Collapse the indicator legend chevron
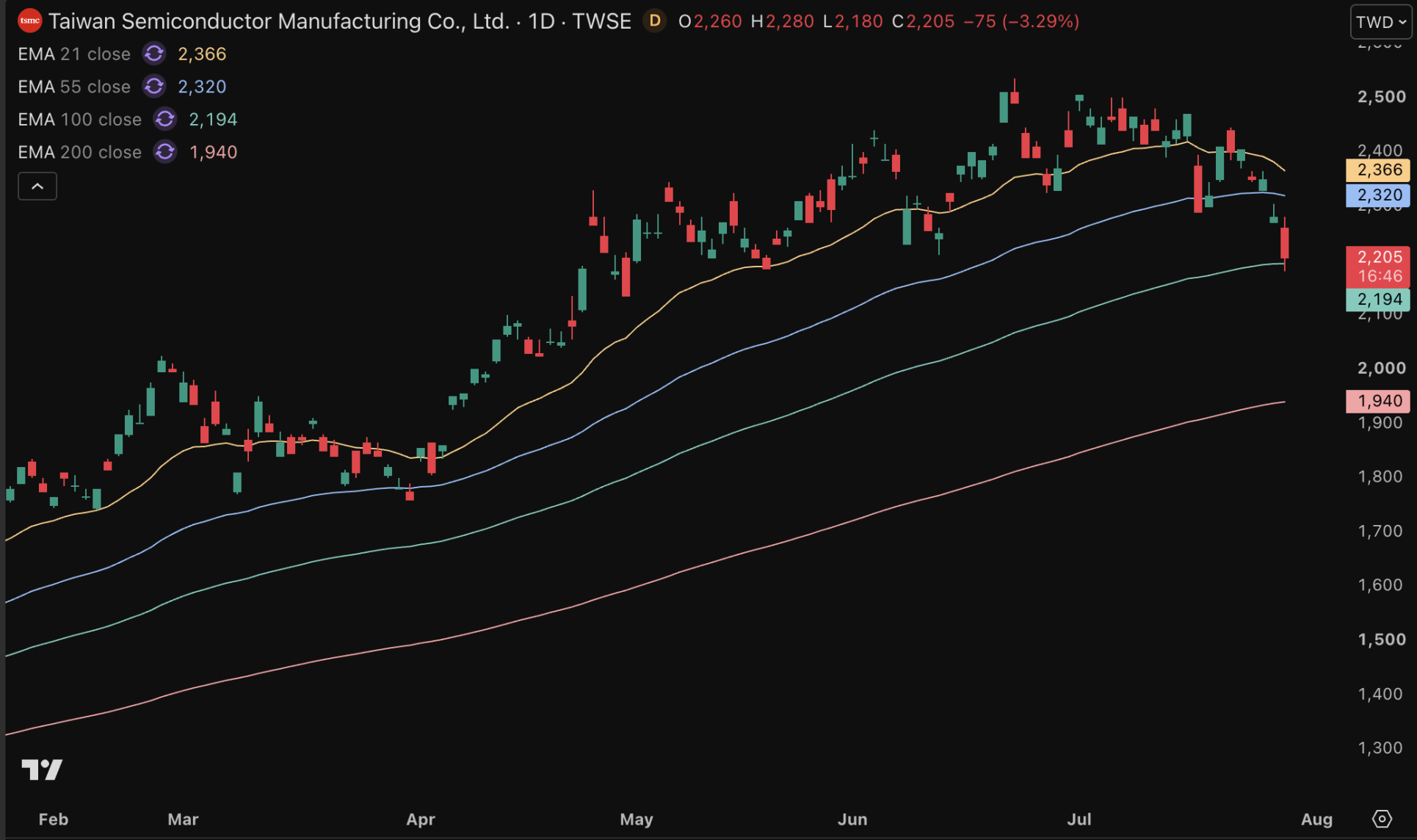This screenshot has height=840, width=1417. [x=37, y=187]
